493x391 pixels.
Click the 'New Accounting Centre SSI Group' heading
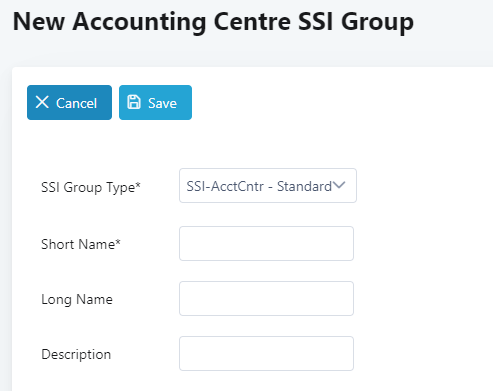pyautogui.click(x=213, y=22)
